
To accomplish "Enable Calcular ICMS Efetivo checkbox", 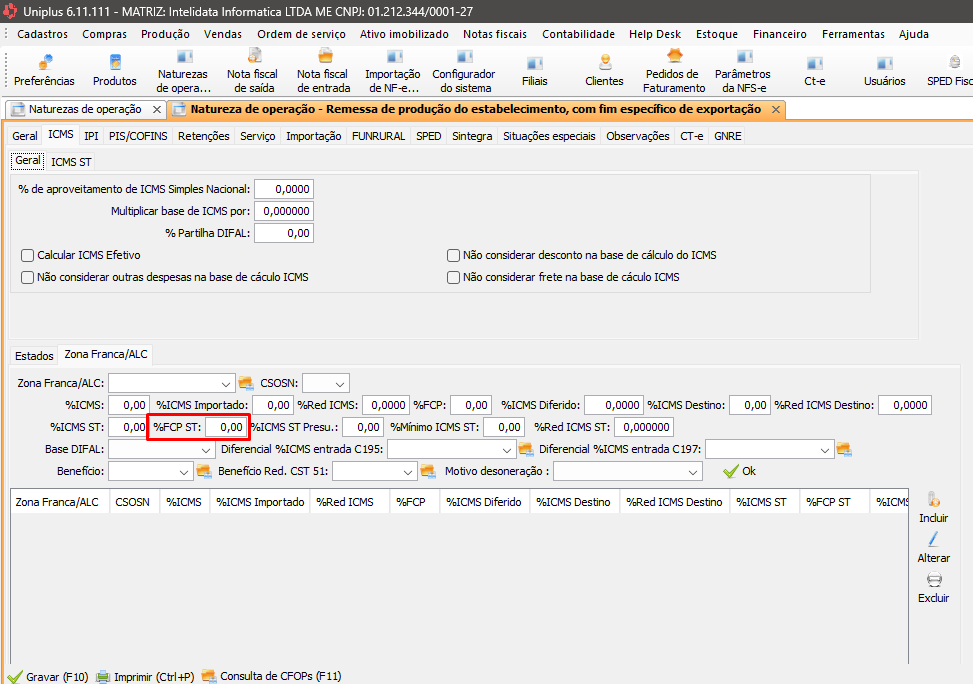I will pos(28,255).
